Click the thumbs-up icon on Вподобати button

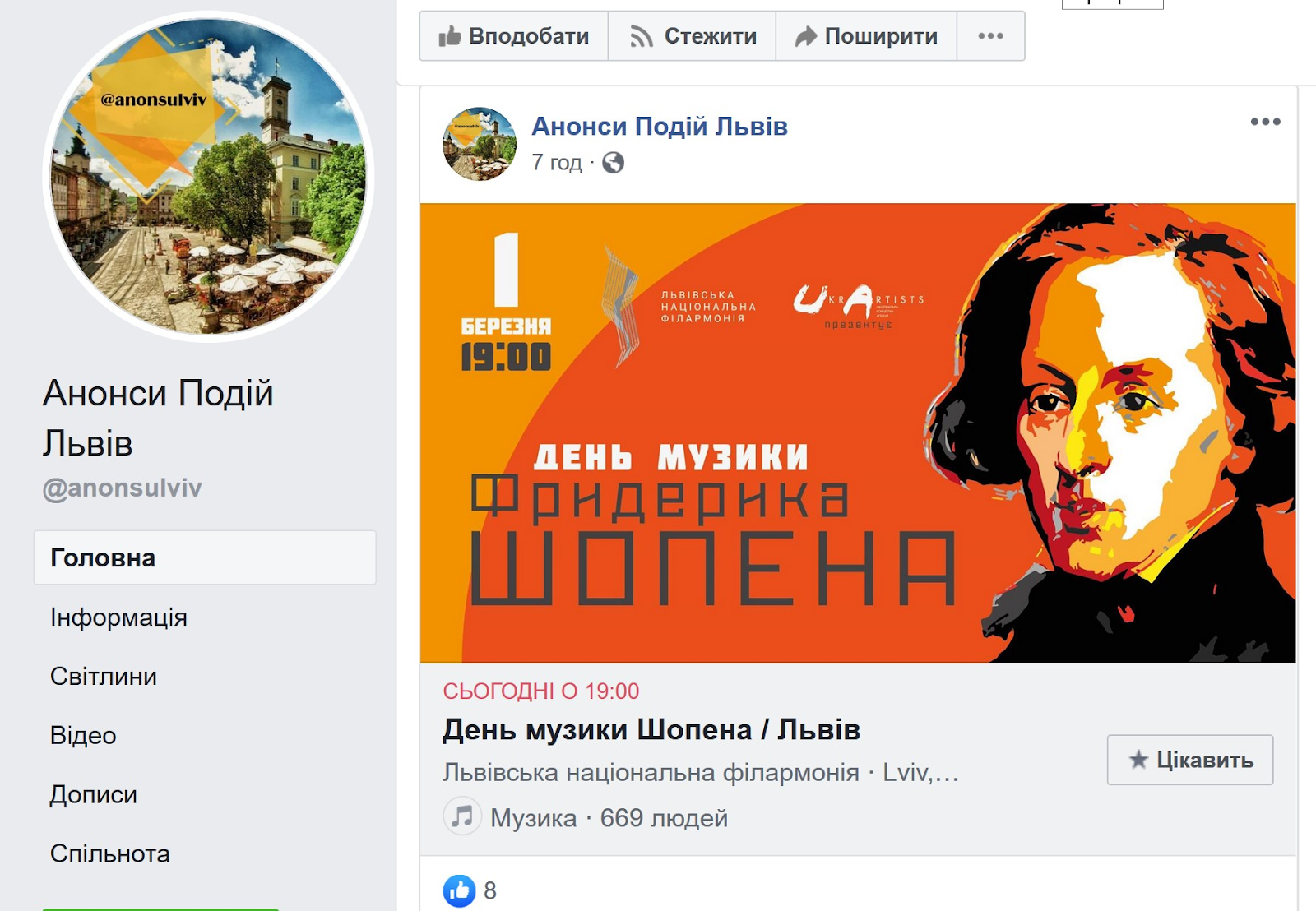449,36
